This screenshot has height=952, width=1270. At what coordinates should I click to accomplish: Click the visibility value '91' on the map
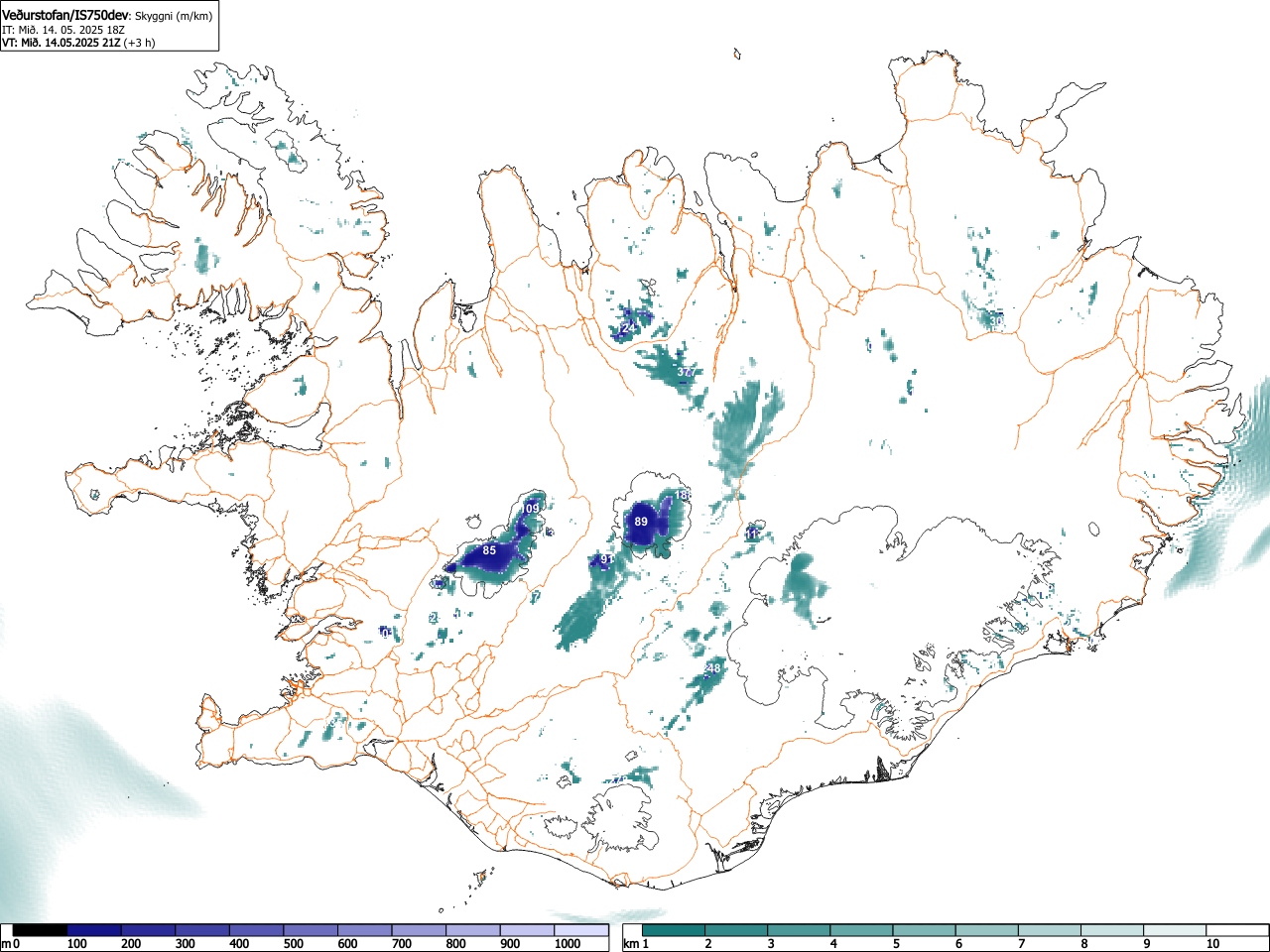point(606,559)
